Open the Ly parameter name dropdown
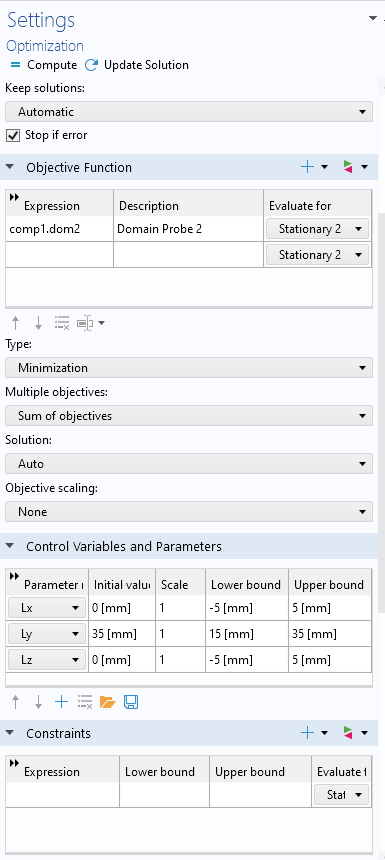This screenshot has width=385, height=860. point(47,634)
